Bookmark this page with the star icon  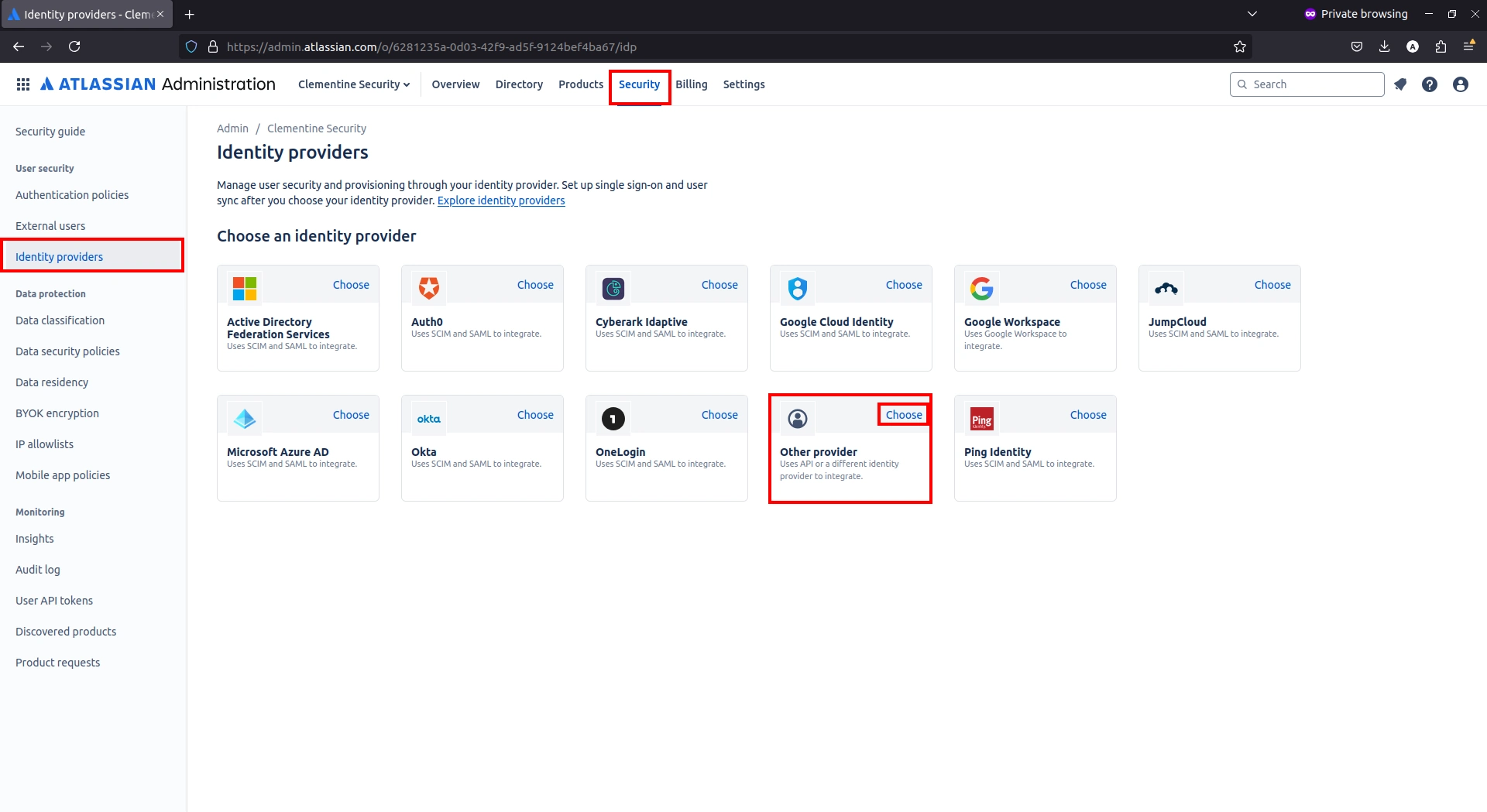1239,46
